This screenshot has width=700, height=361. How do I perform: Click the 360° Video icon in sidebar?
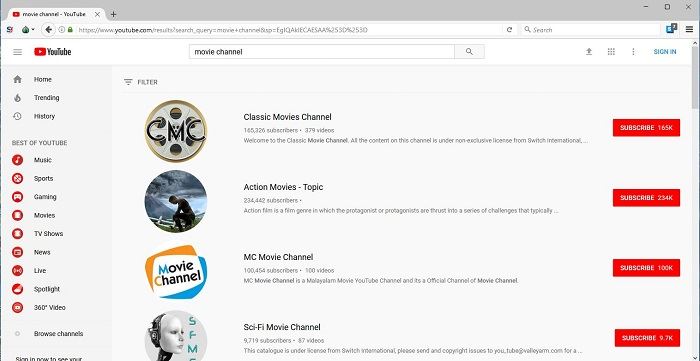pyautogui.click(x=17, y=307)
